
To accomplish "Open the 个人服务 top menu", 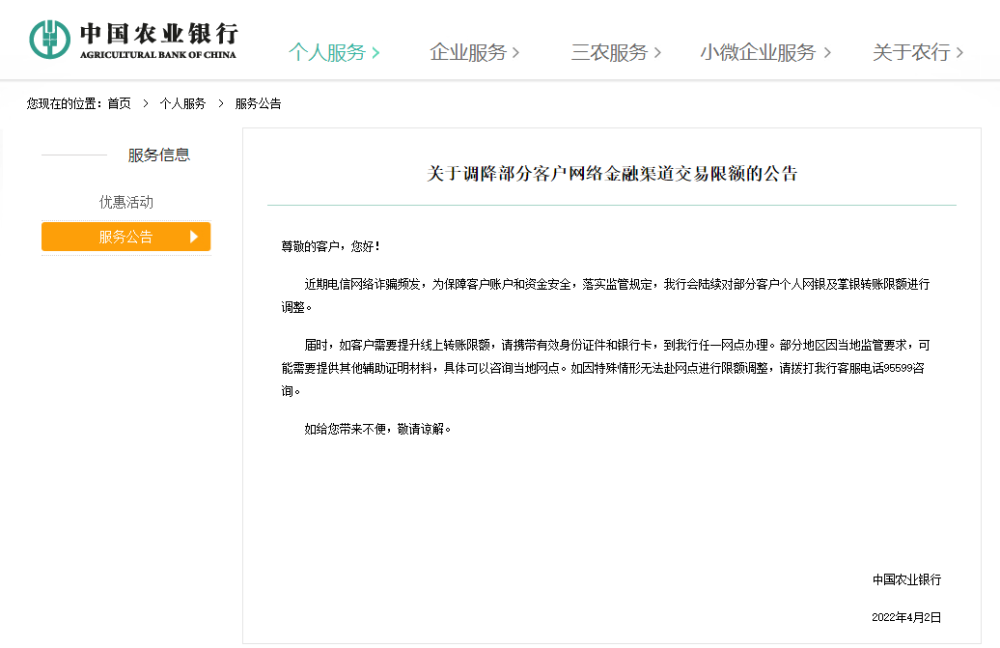I will [x=327, y=52].
